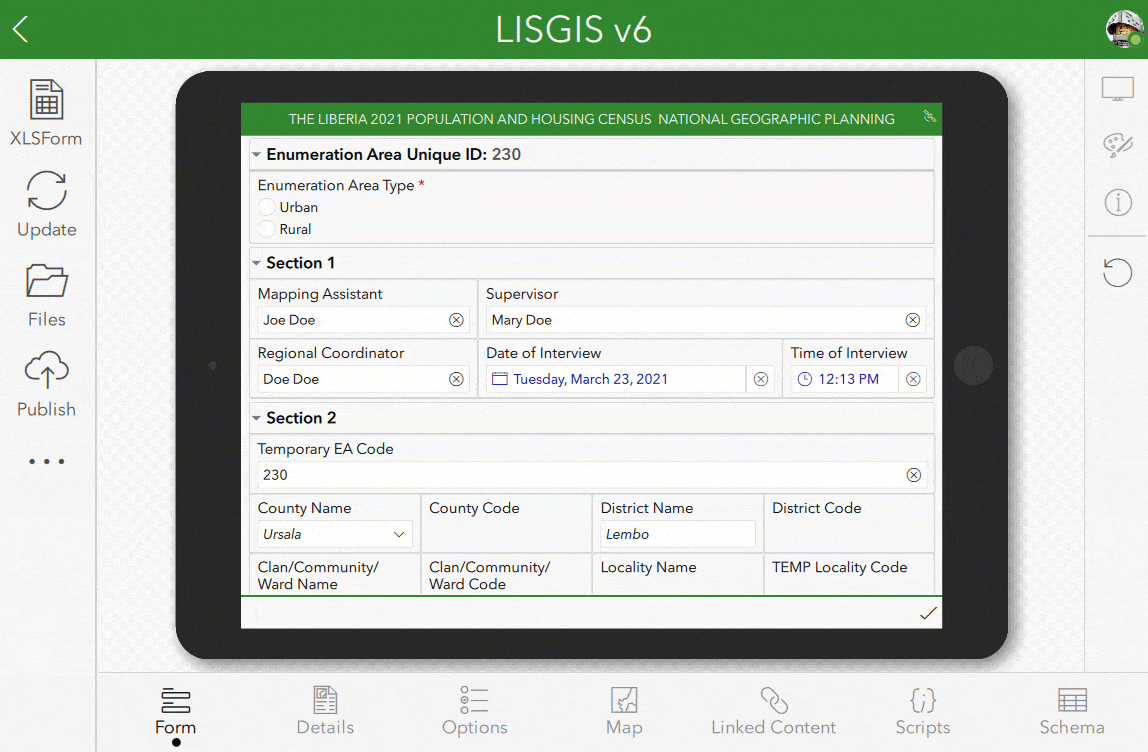Click the satellite location icon in form header
This screenshot has width=1148, height=752.
click(x=929, y=116)
